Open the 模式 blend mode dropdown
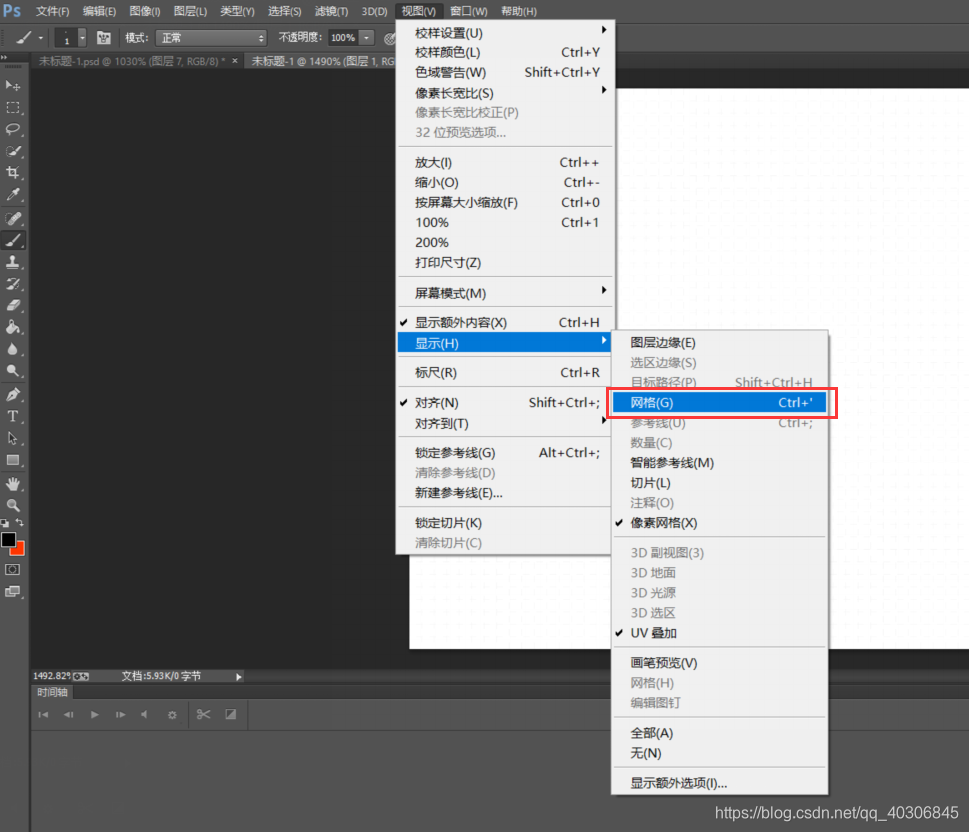This screenshot has height=832, width=969. coord(211,38)
